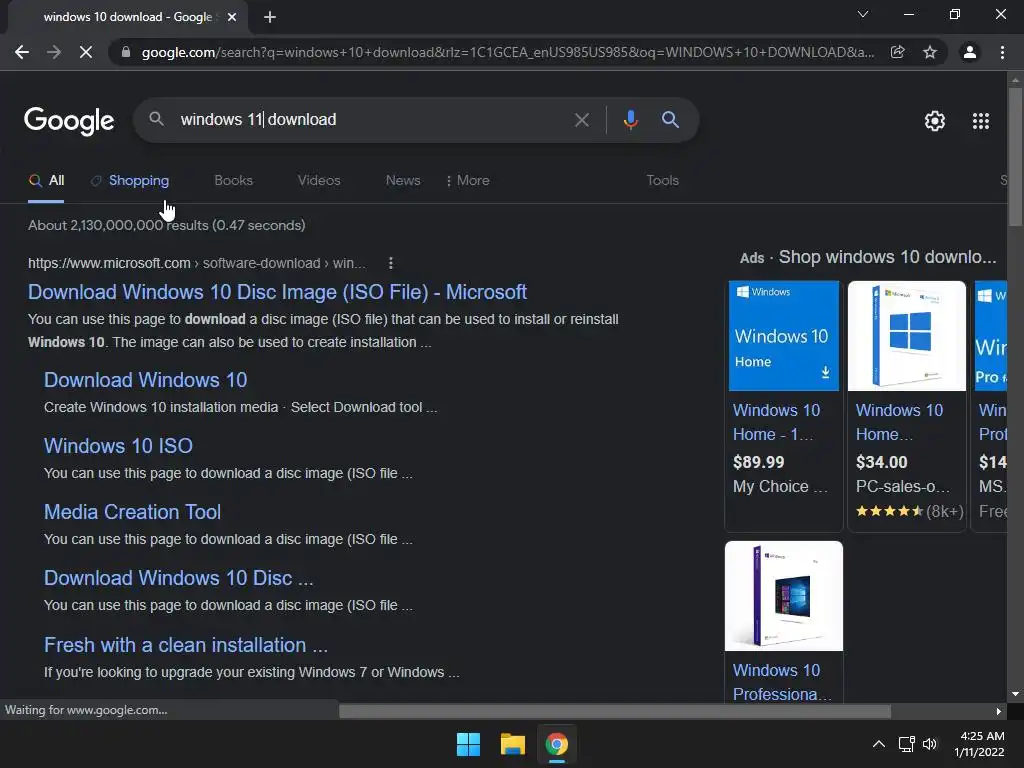Open a new tab with plus button
The width and height of the screenshot is (1024, 768).
[x=270, y=17]
